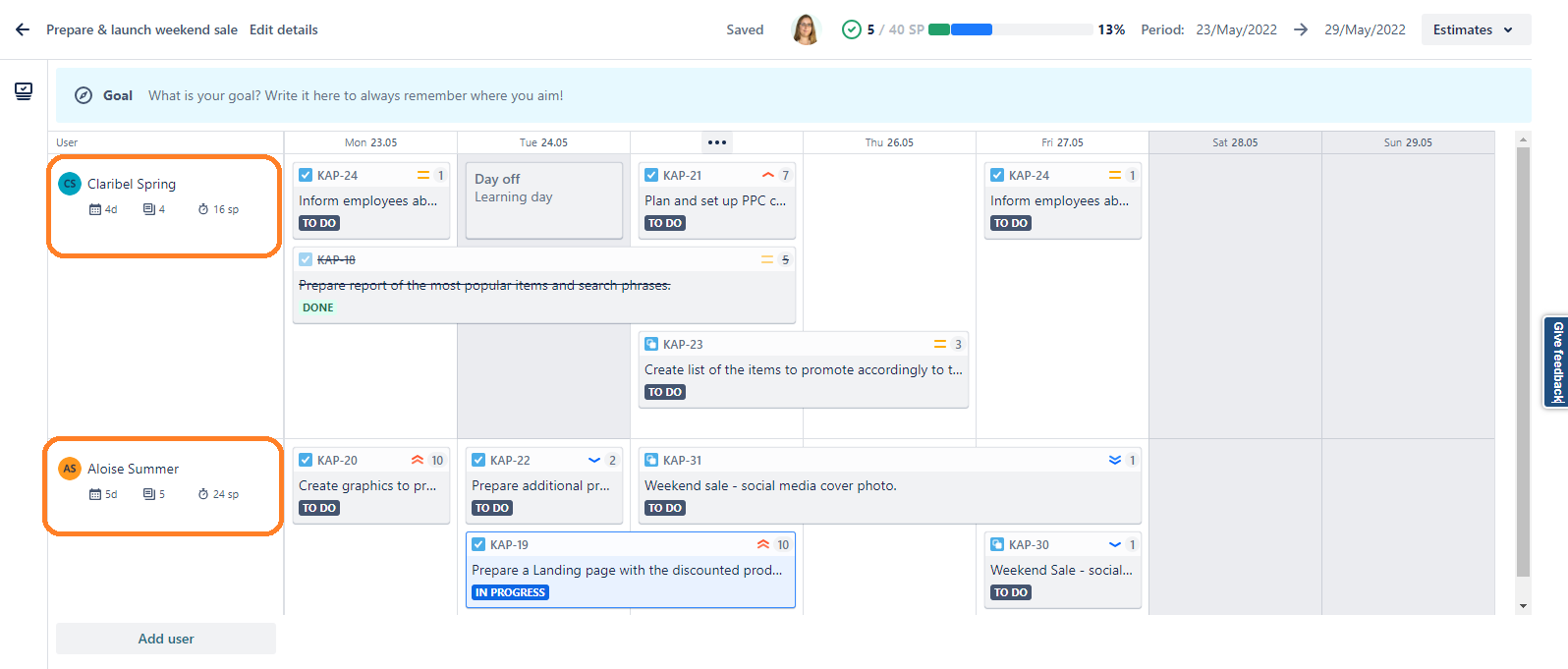Click KAP-23 subtask type icon
Image resolution: width=1568 pixels, height=669 pixels.
[x=651, y=344]
